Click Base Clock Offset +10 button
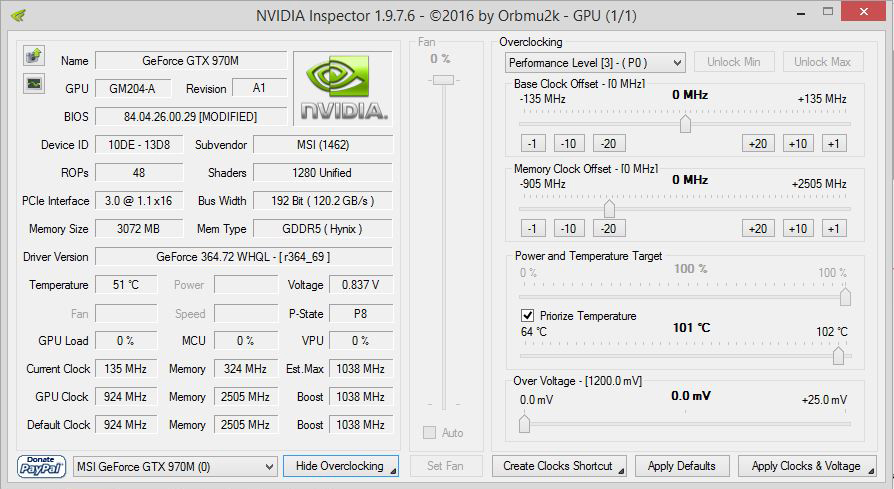Image resolution: width=894 pixels, height=489 pixels. tap(798, 144)
